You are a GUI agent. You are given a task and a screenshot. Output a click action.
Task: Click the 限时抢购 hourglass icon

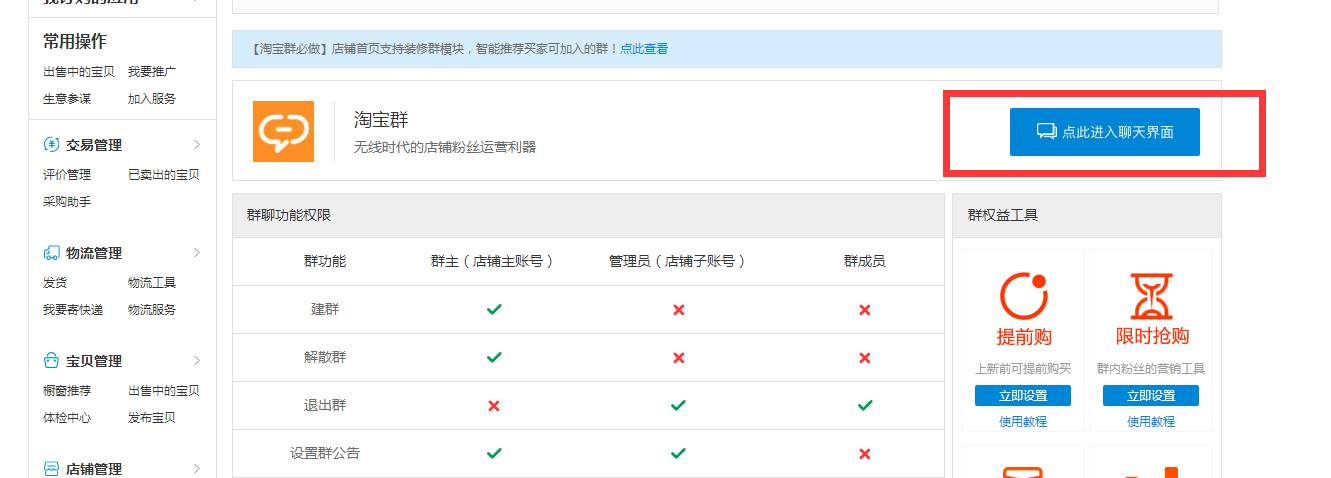click(1152, 296)
